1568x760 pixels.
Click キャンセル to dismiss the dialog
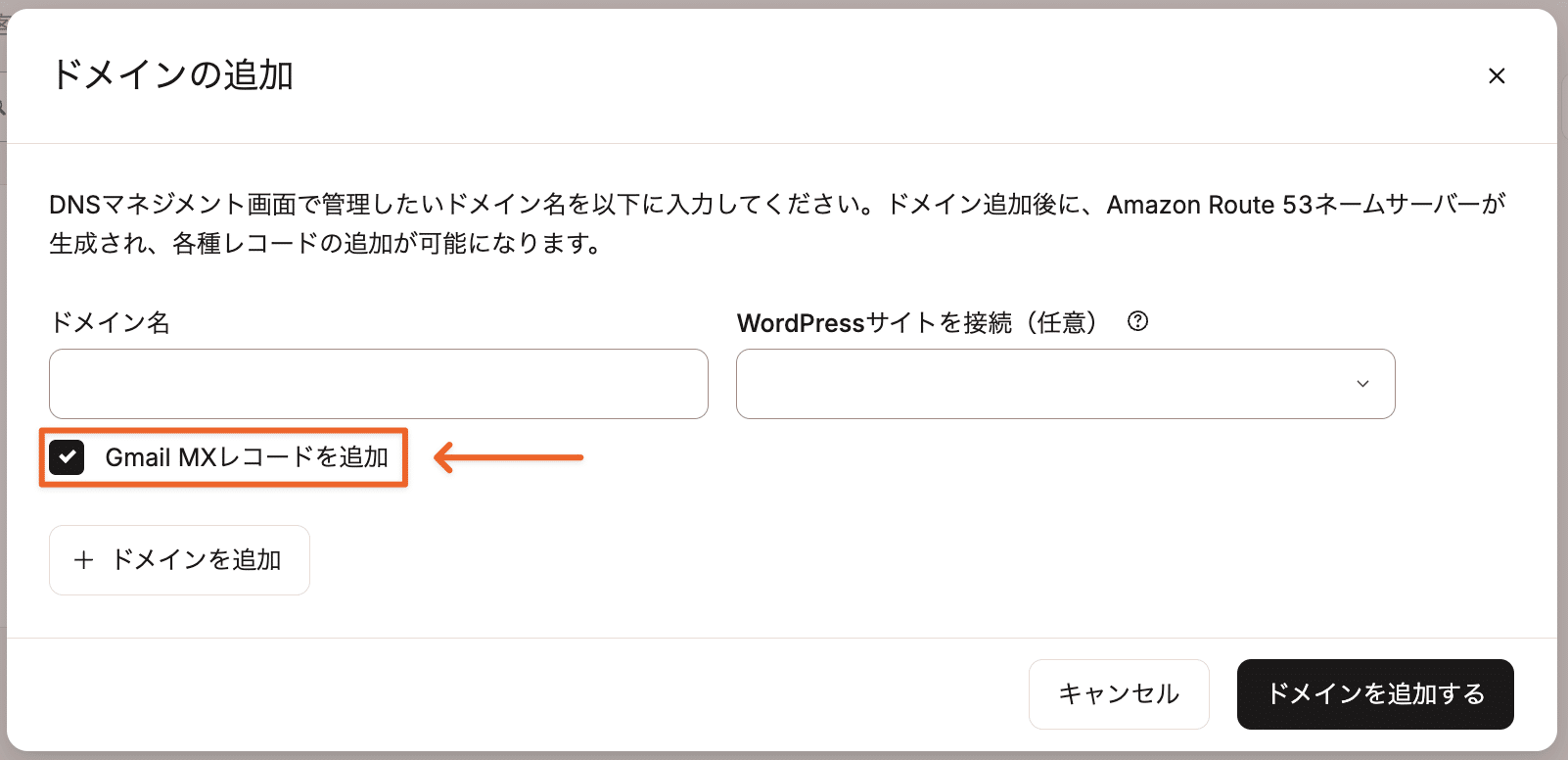1118,693
